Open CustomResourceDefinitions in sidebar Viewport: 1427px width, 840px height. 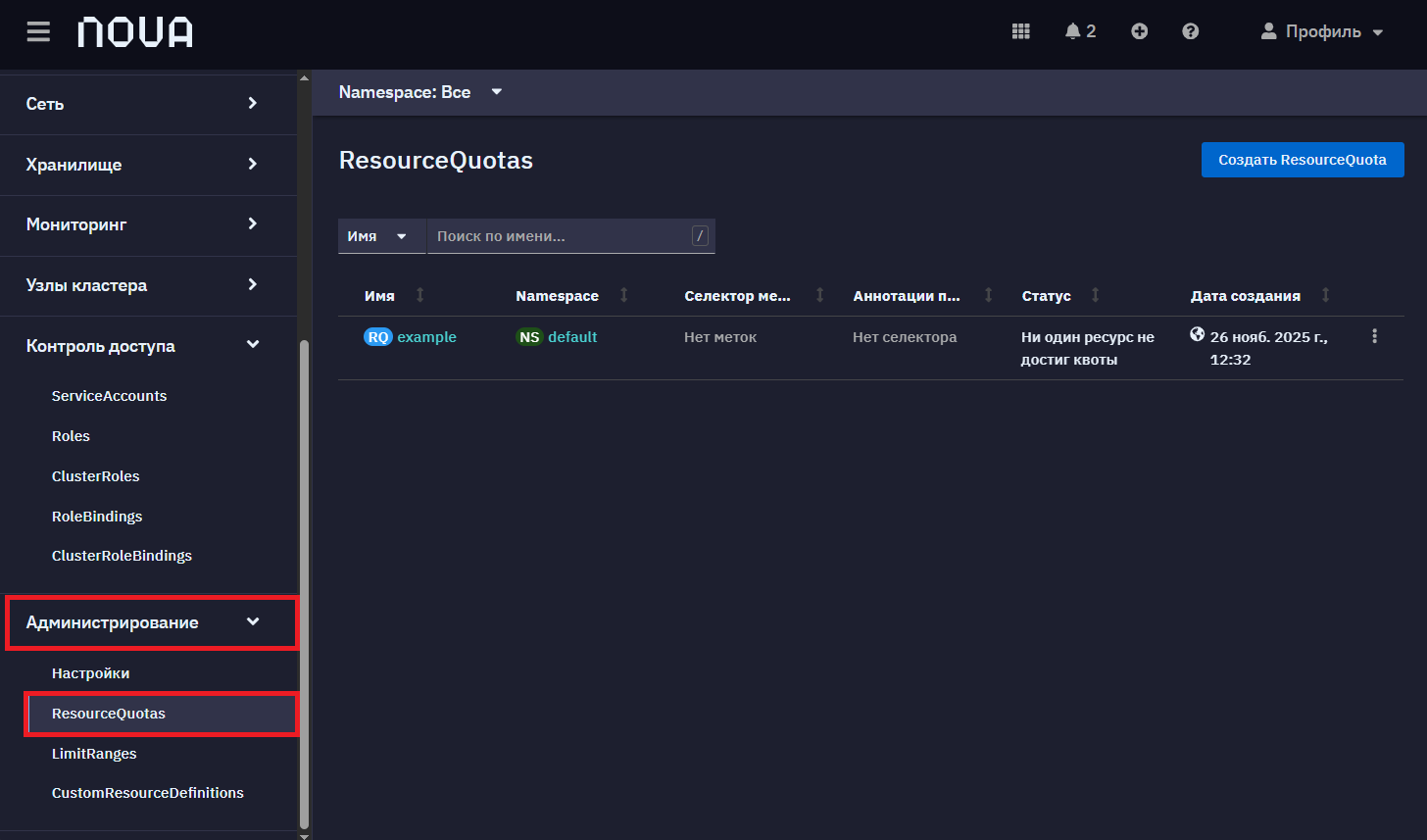(147, 793)
